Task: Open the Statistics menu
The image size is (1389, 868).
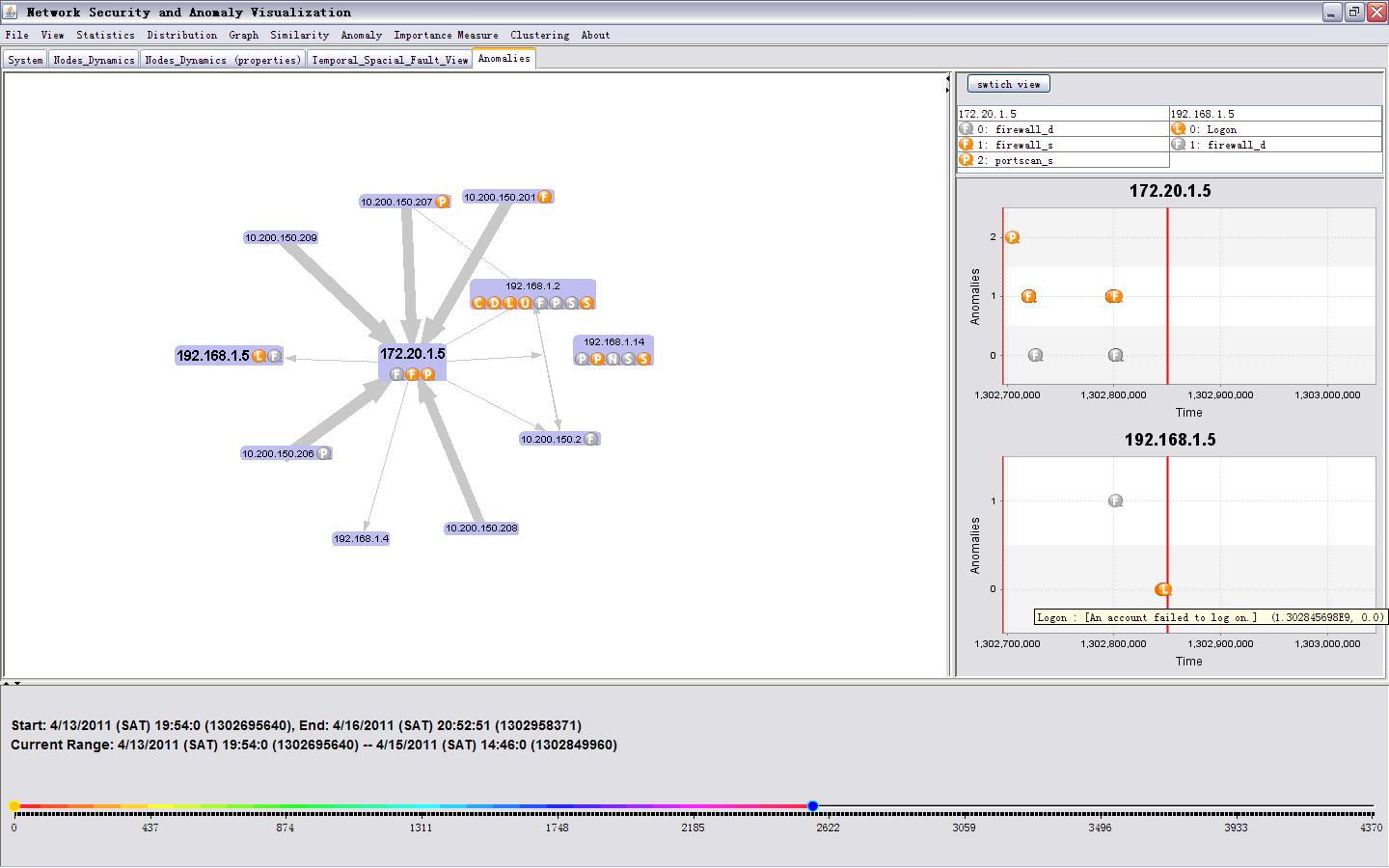Action: [105, 35]
